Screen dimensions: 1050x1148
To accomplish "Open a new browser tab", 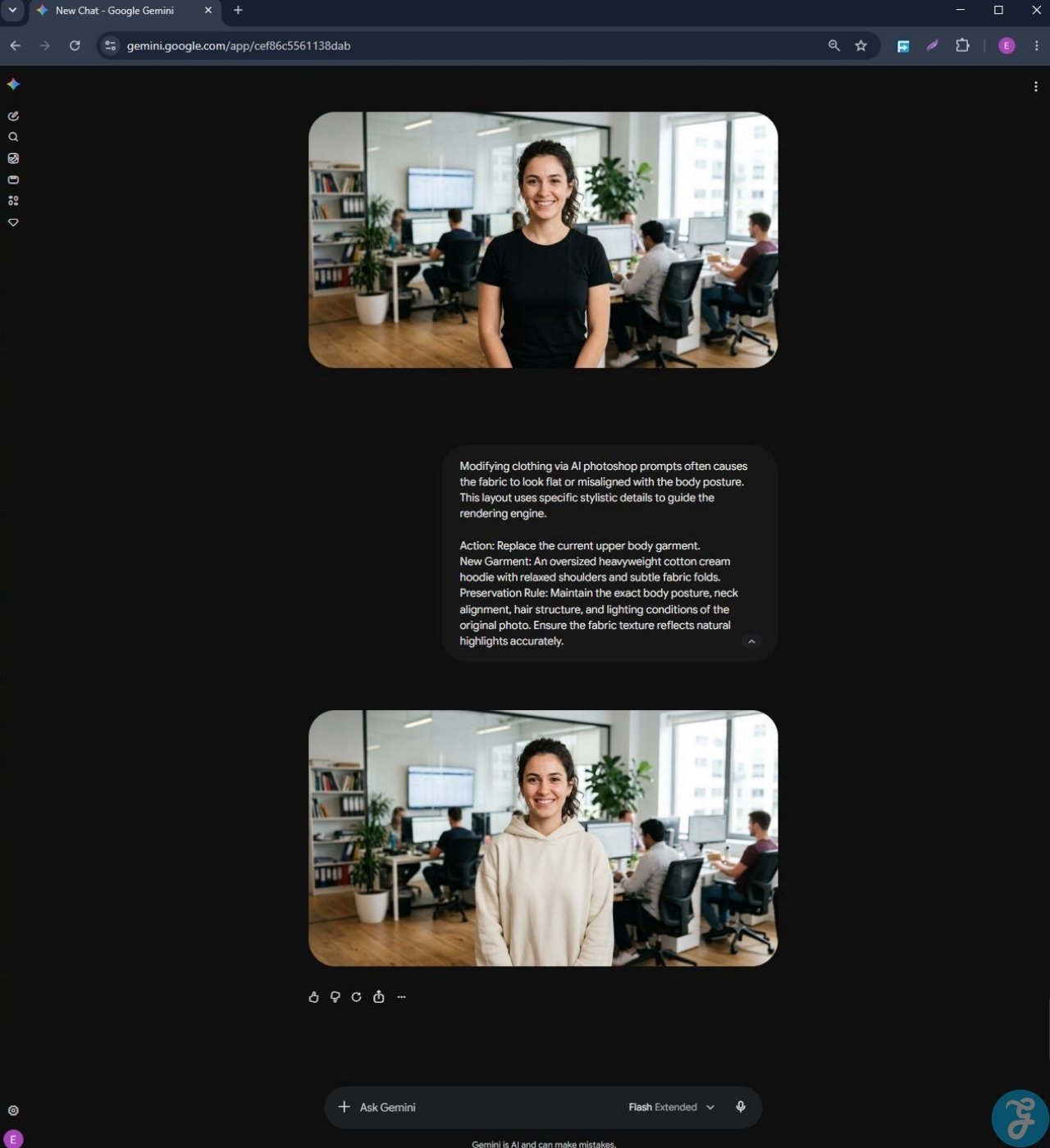I will coord(238,11).
